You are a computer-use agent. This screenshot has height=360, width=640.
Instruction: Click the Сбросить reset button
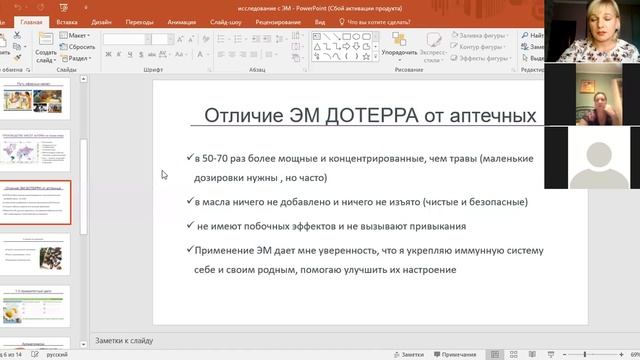[x=77, y=47]
